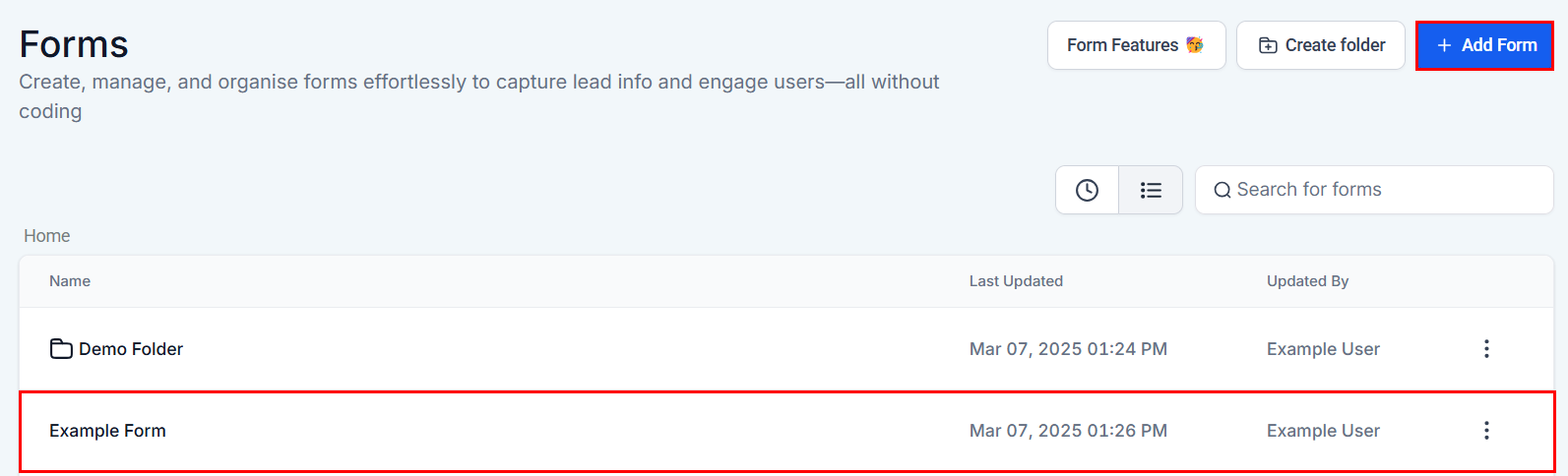Screen dimensions: 1568x476
Task: Click the magnifier icon in the search box
Action: click(1223, 190)
